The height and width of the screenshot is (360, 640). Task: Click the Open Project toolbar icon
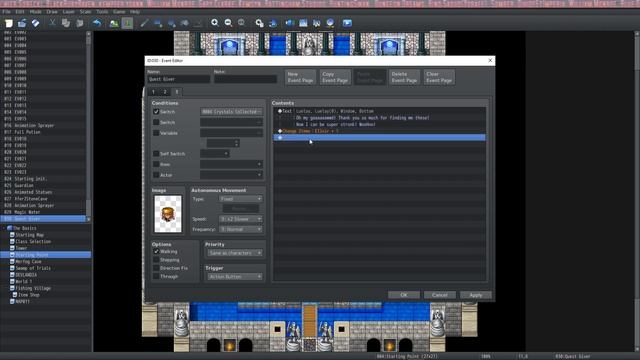point(22,23)
